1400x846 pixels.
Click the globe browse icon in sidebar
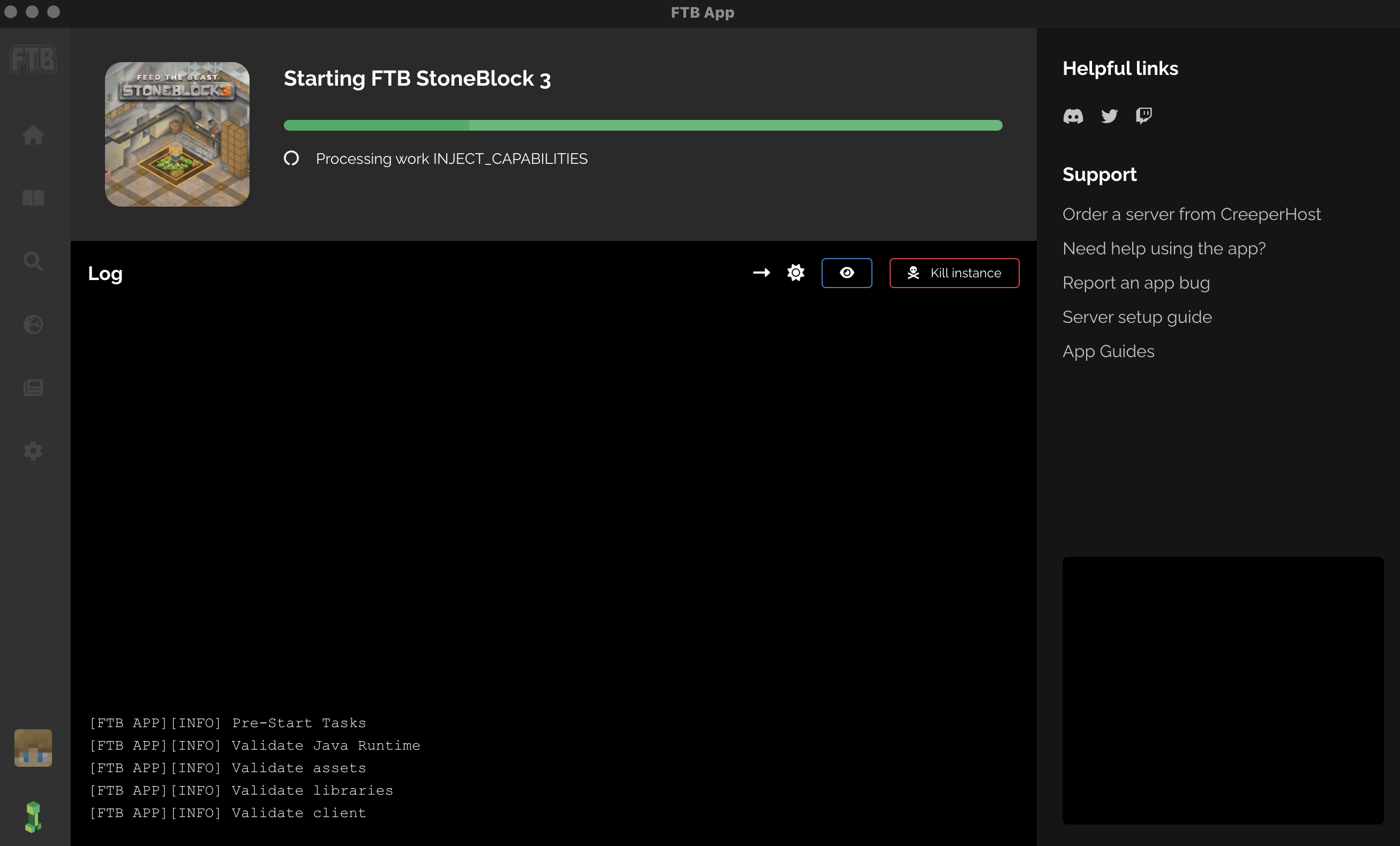(33, 324)
